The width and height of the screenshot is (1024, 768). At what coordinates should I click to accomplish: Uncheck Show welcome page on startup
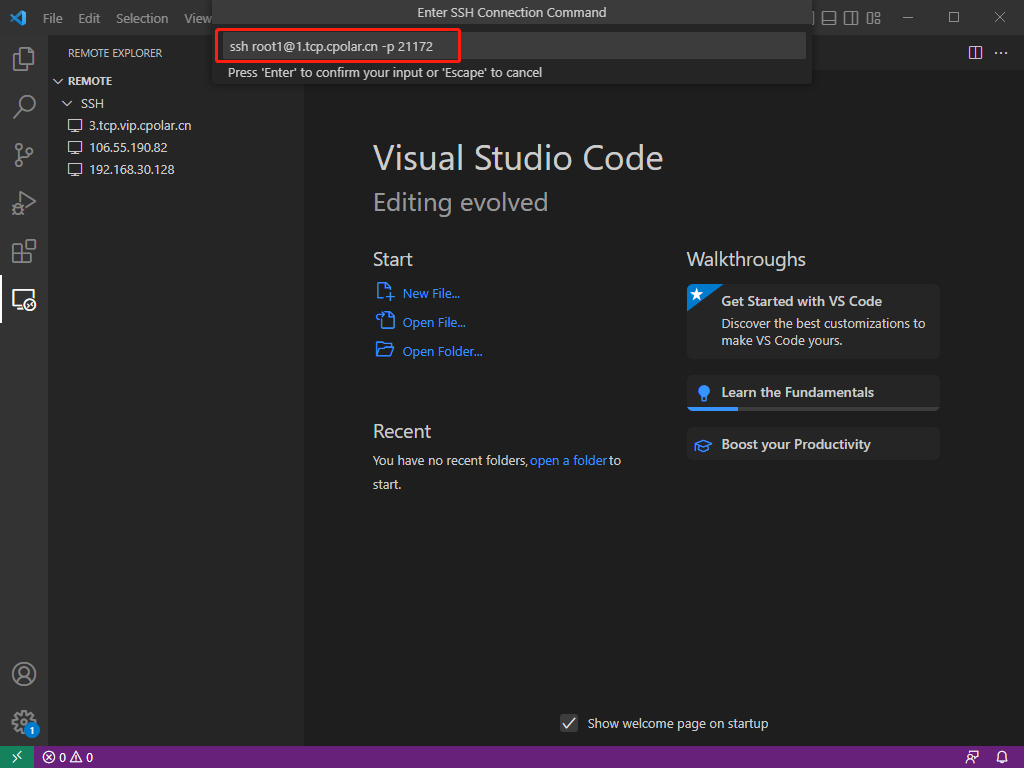569,723
